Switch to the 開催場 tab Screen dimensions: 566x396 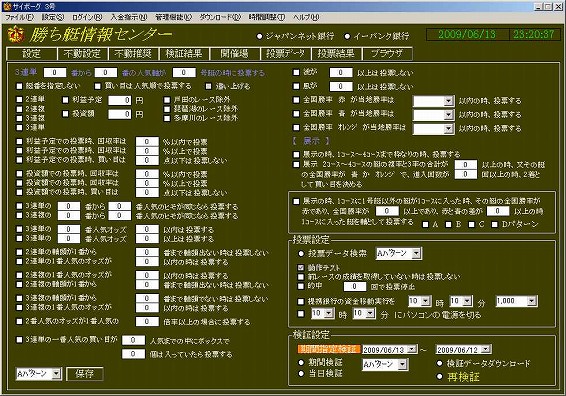[x=235, y=54]
